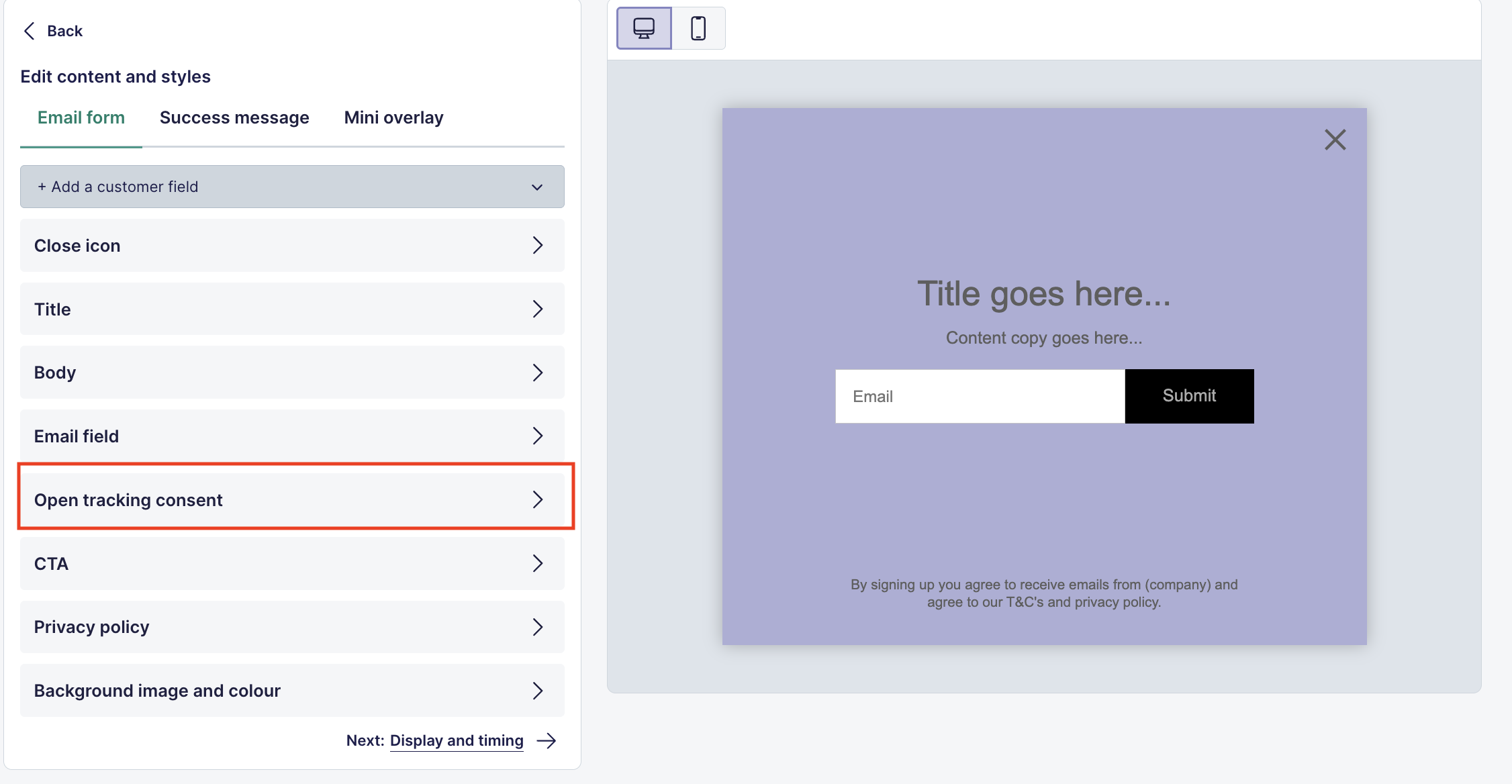Expand the Title settings row
Image resolution: width=1512 pixels, height=784 pixels.
pos(292,309)
